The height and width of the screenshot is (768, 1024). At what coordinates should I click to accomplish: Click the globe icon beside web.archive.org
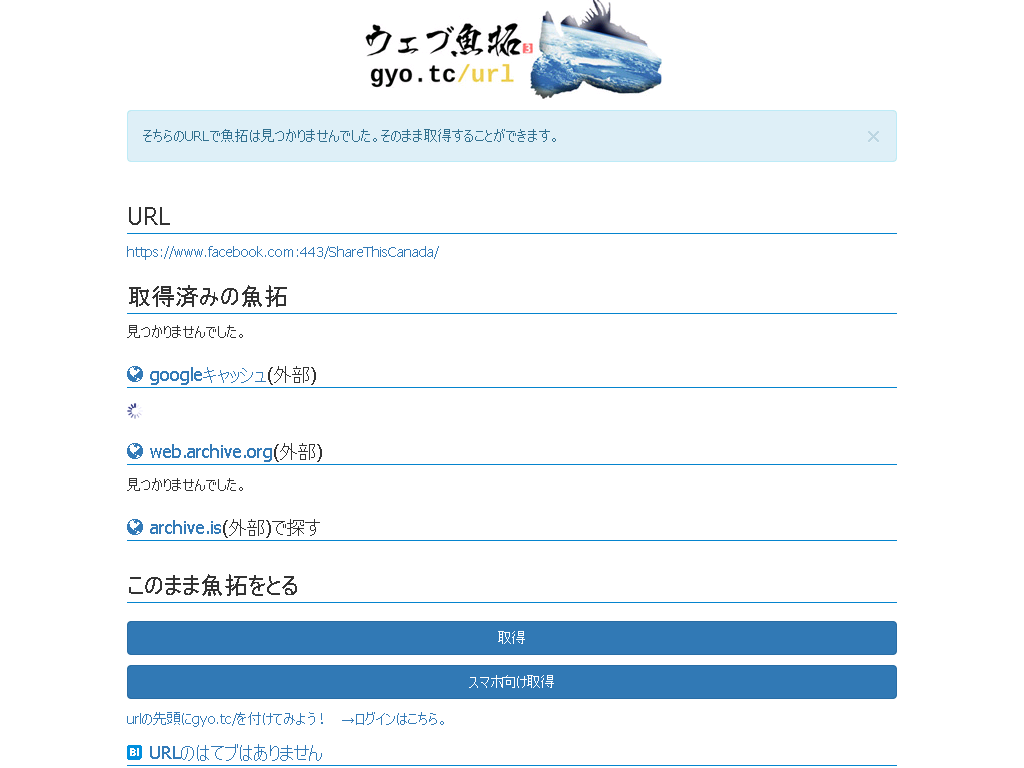point(135,451)
